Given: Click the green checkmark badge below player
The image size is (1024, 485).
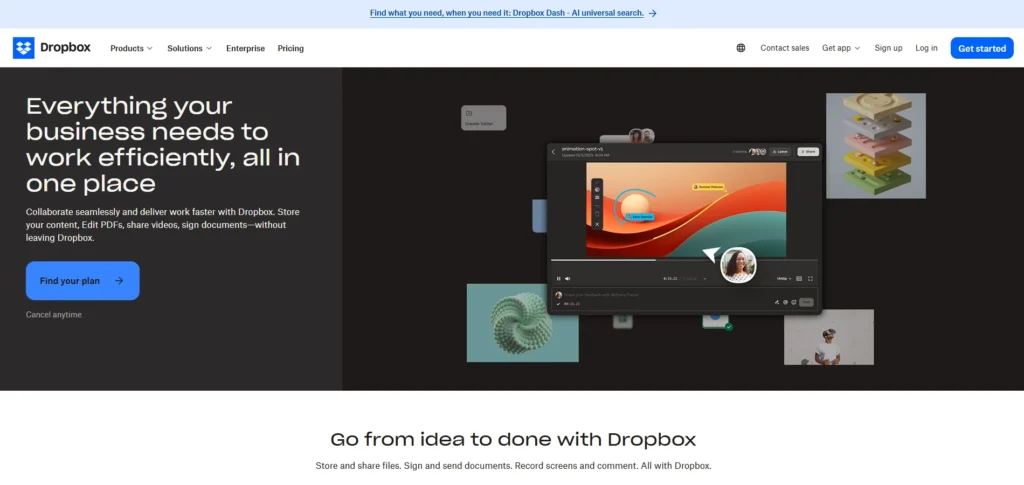Looking at the screenshot, I should [x=729, y=326].
